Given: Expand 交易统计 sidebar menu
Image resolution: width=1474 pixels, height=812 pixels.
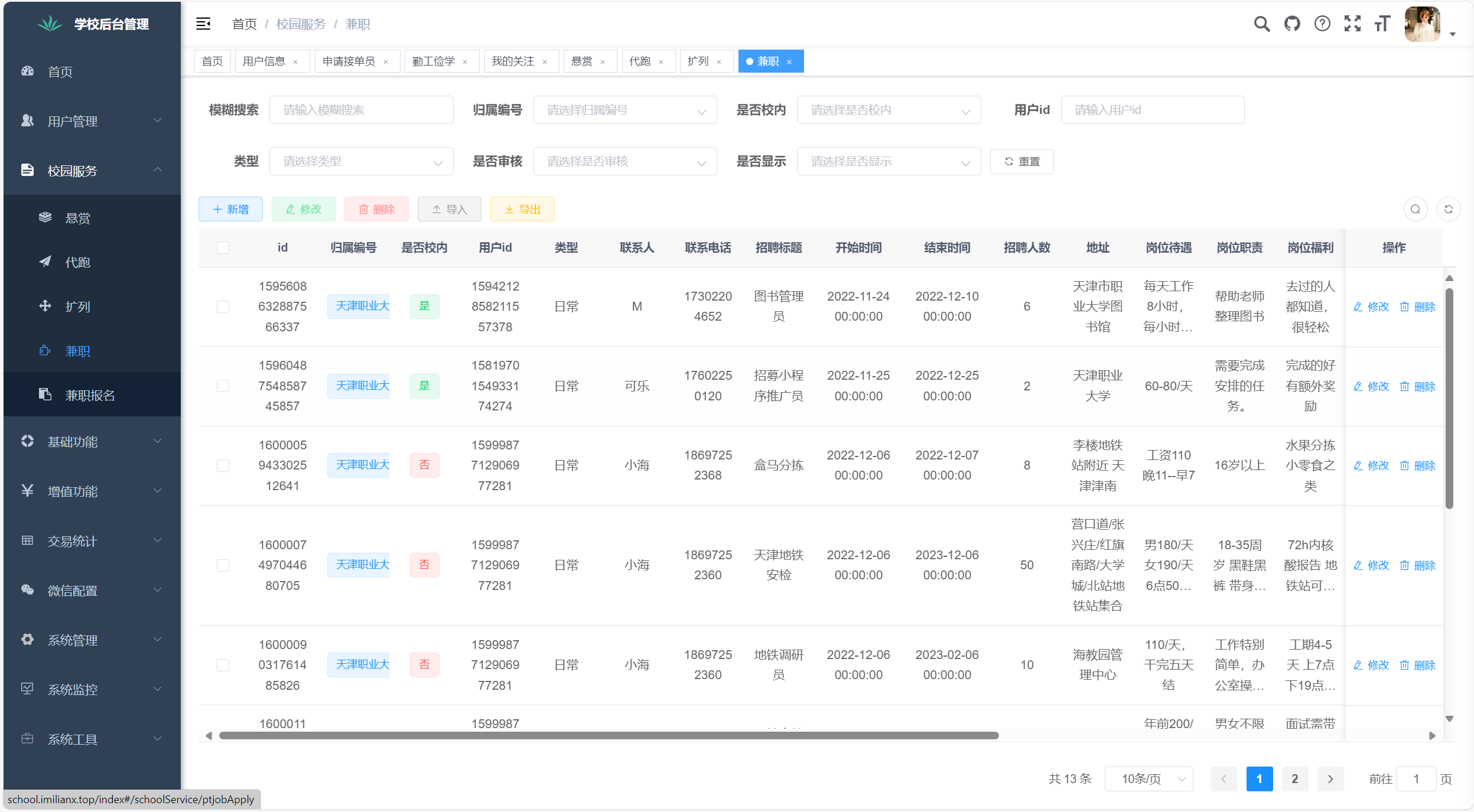Looking at the screenshot, I should pyautogui.click(x=92, y=541).
